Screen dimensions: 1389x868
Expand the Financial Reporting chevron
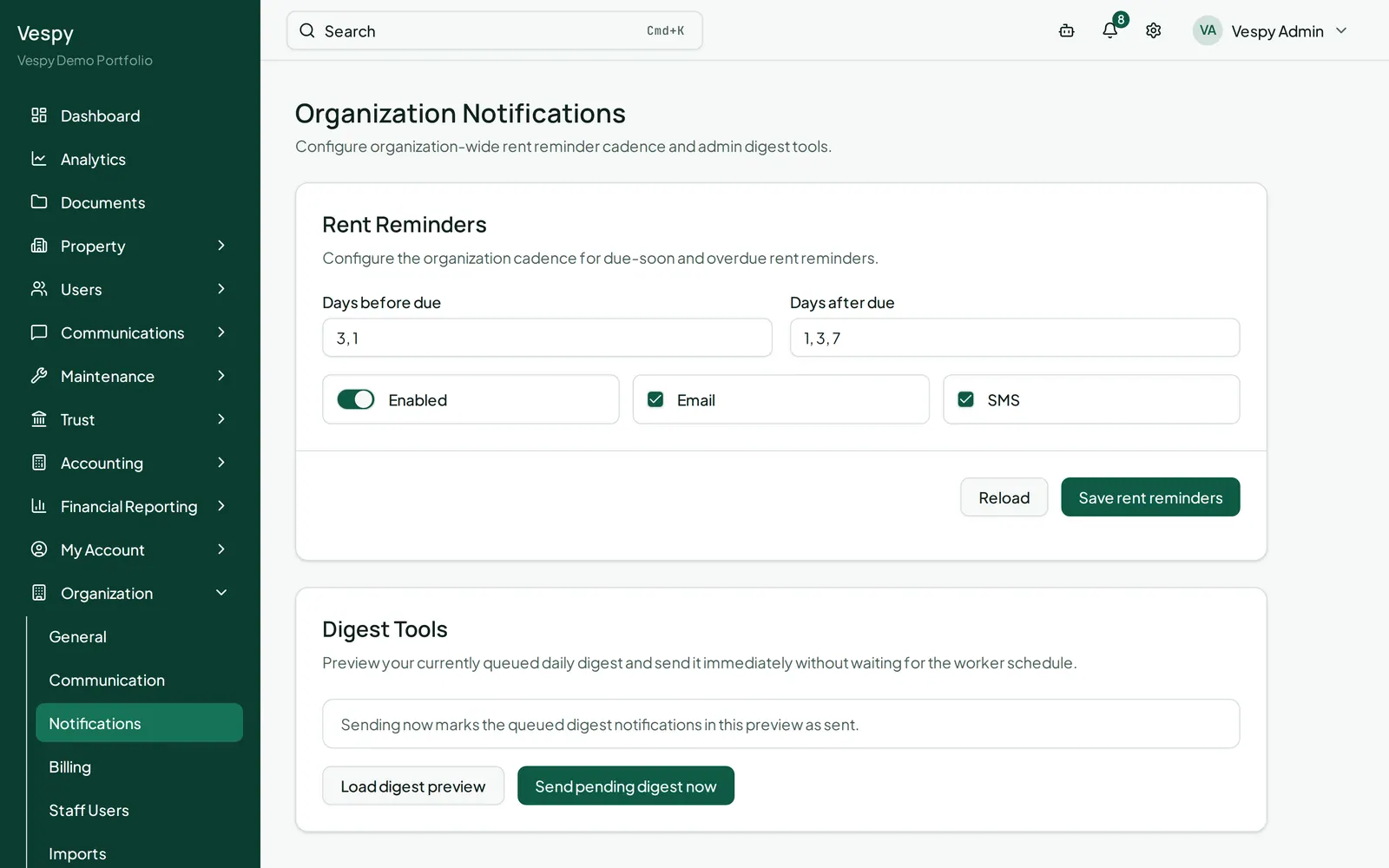(x=221, y=506)
